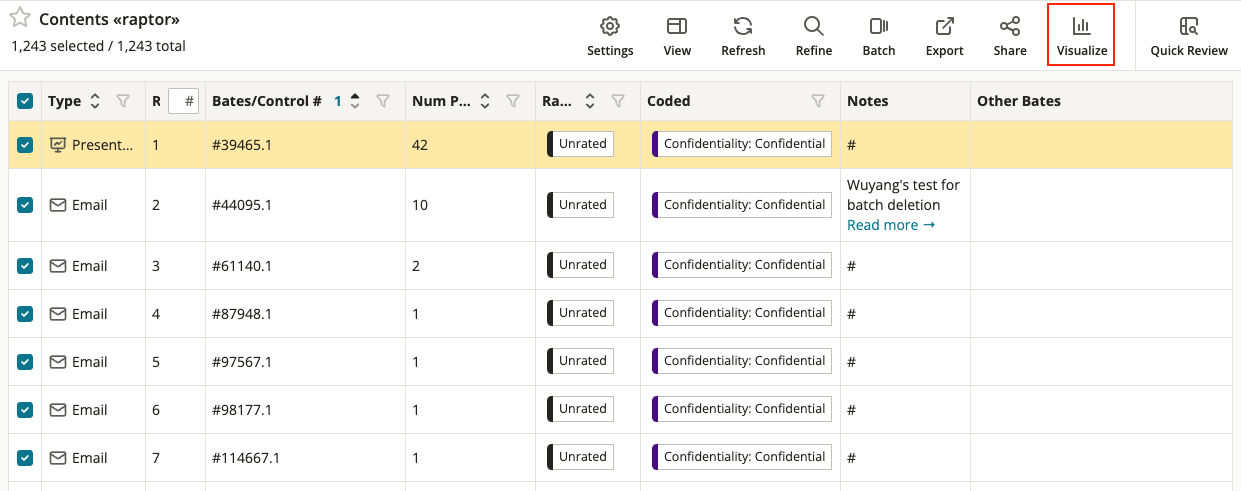
Task: Open filter for Num Pages column
Action: pos(513,101)
